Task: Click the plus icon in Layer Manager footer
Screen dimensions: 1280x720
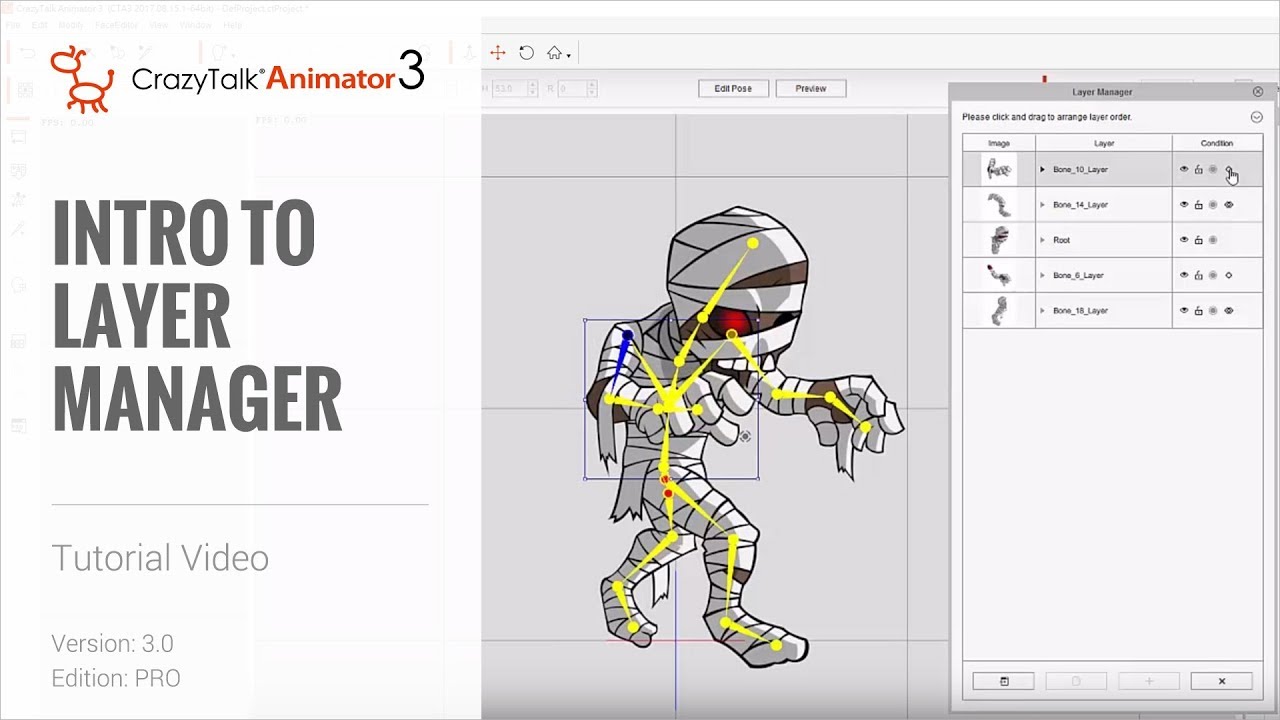Action: (1148, 681)
